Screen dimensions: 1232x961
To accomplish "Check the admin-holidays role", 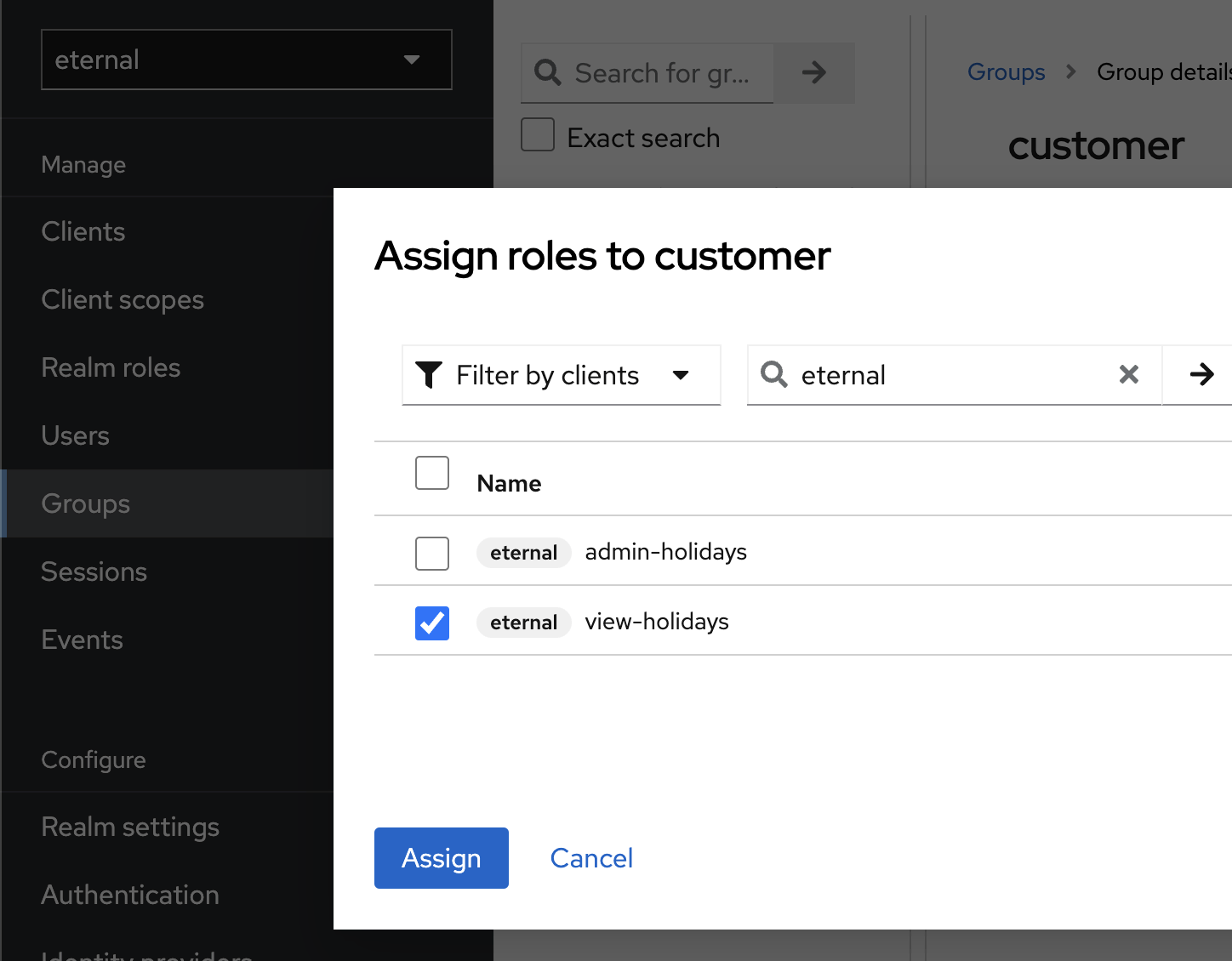I will [431, 553].
